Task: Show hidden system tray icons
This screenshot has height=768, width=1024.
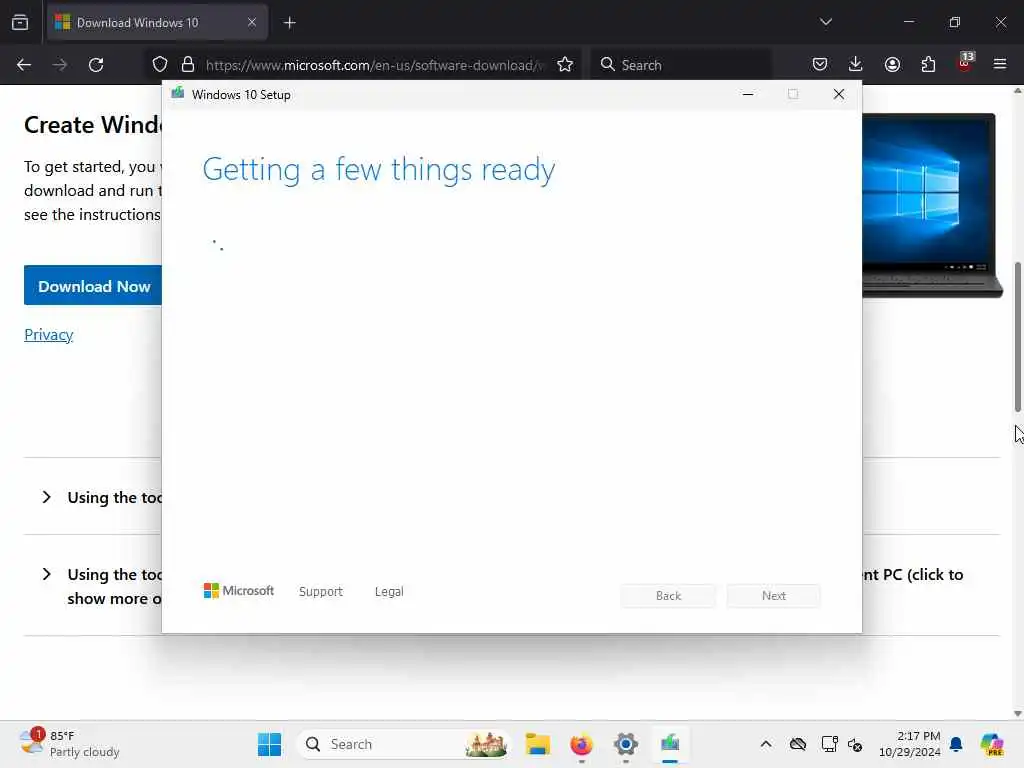Action: click(x=766, y=744)
